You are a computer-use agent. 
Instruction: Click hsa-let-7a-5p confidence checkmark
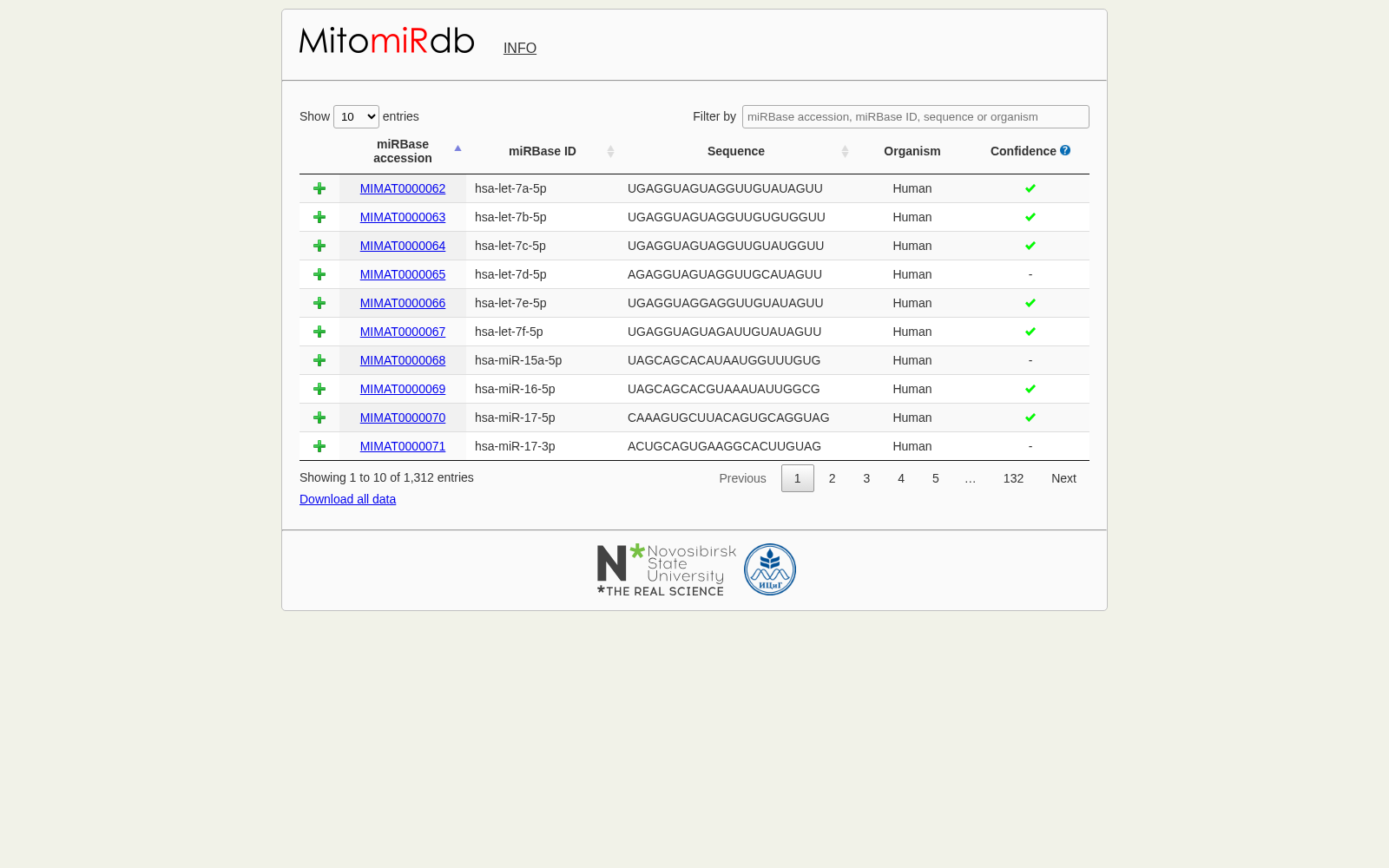[1030, 188]
